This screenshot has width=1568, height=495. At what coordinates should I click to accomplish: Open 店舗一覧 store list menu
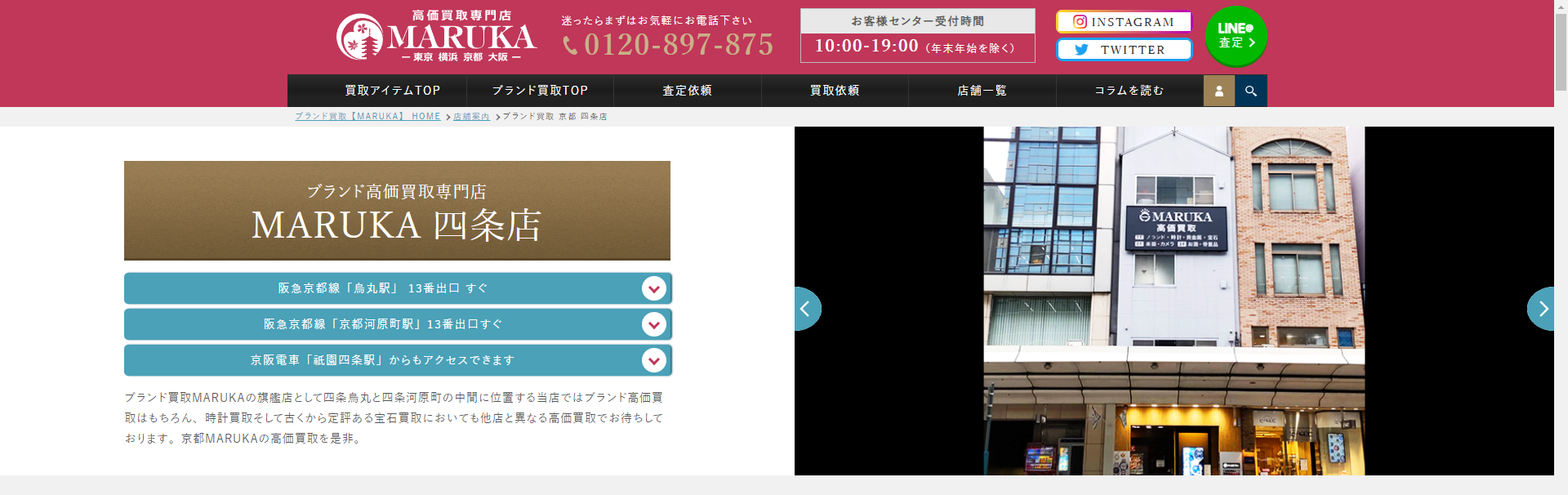[982, 91]
